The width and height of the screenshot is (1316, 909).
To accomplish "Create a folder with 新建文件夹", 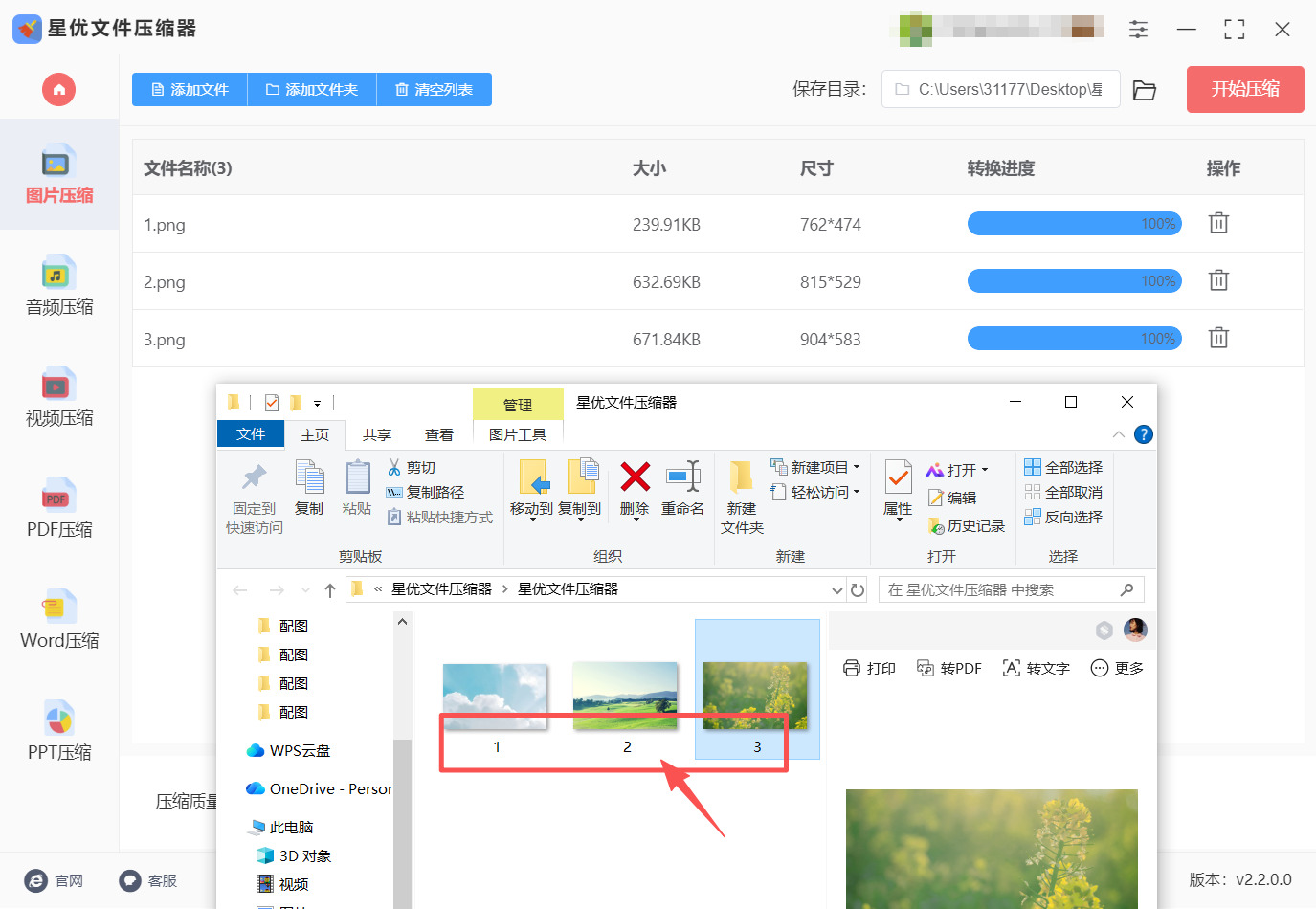I will point(742,498).
